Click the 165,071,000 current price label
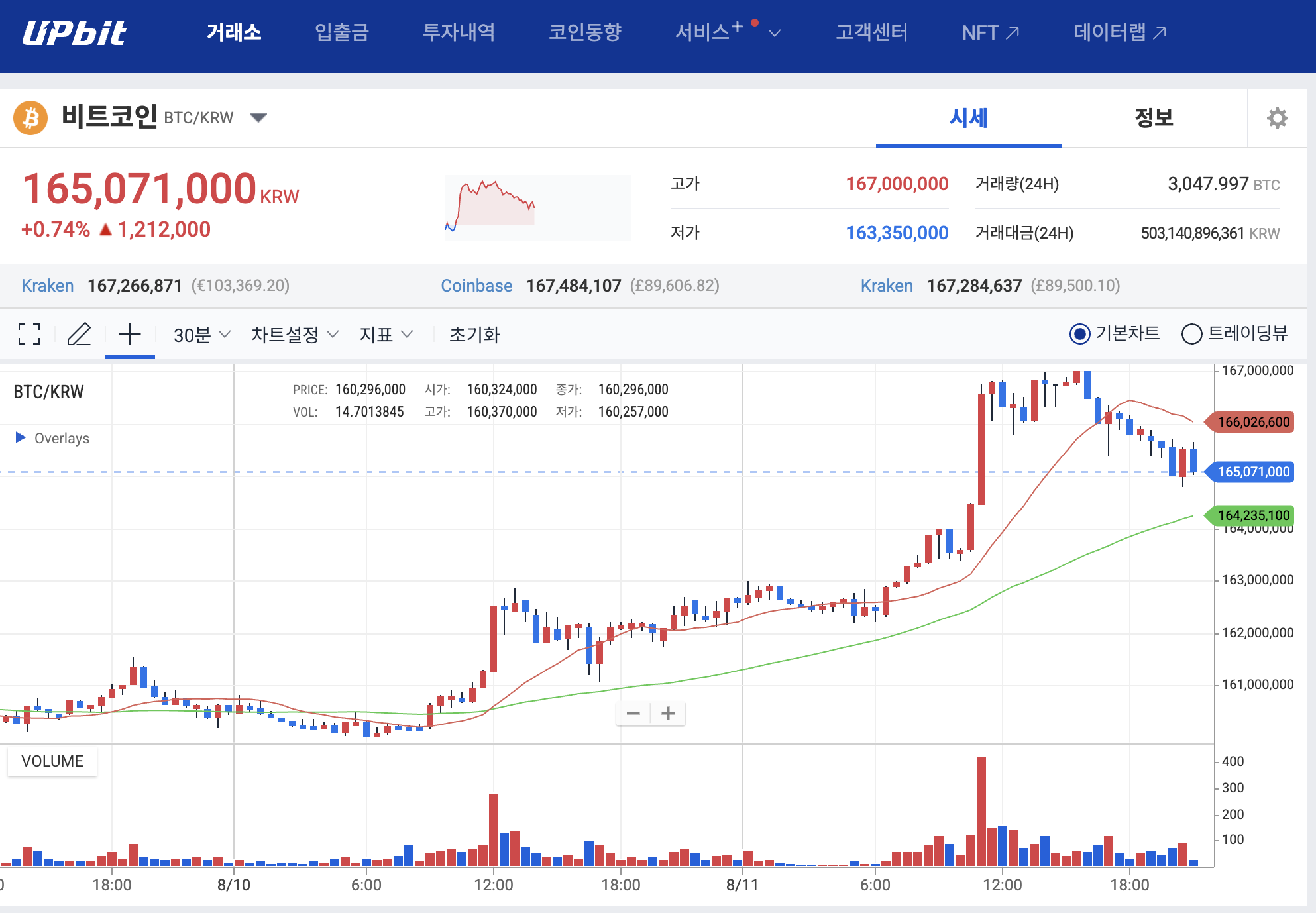The width and height of the screenshot is (1316, 913). point(1252,472)
